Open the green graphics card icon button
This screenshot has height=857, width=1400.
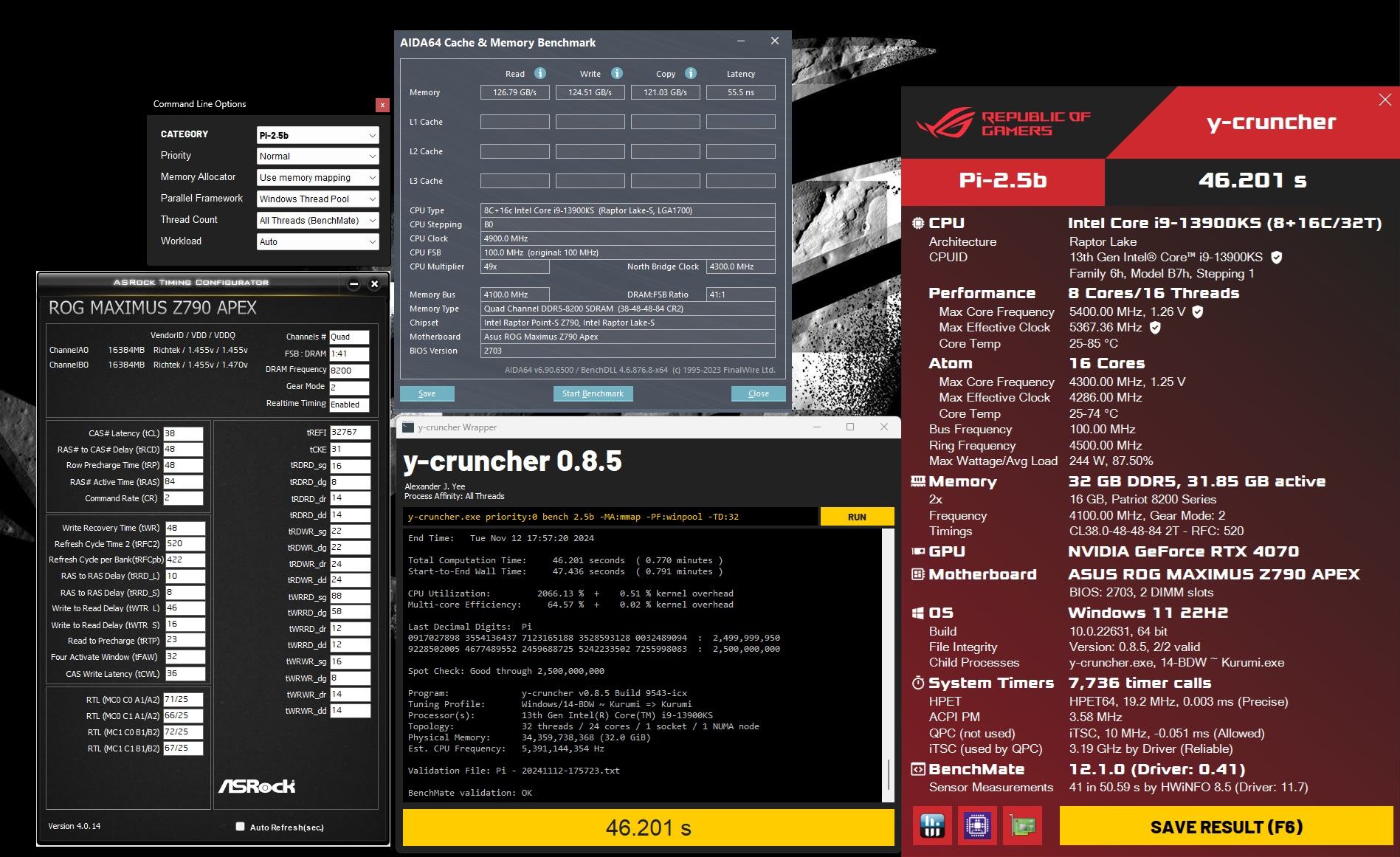coord(1023,825)
